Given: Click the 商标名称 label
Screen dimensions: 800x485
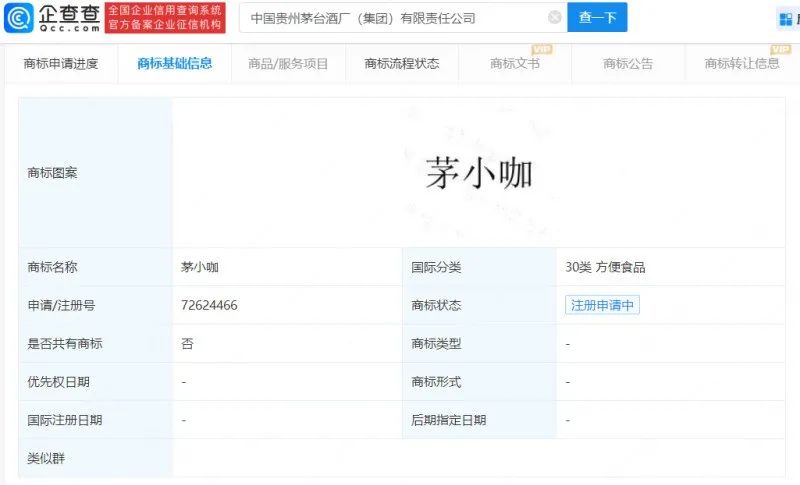Looking at the screenshot, I should [x=53, y=267].
